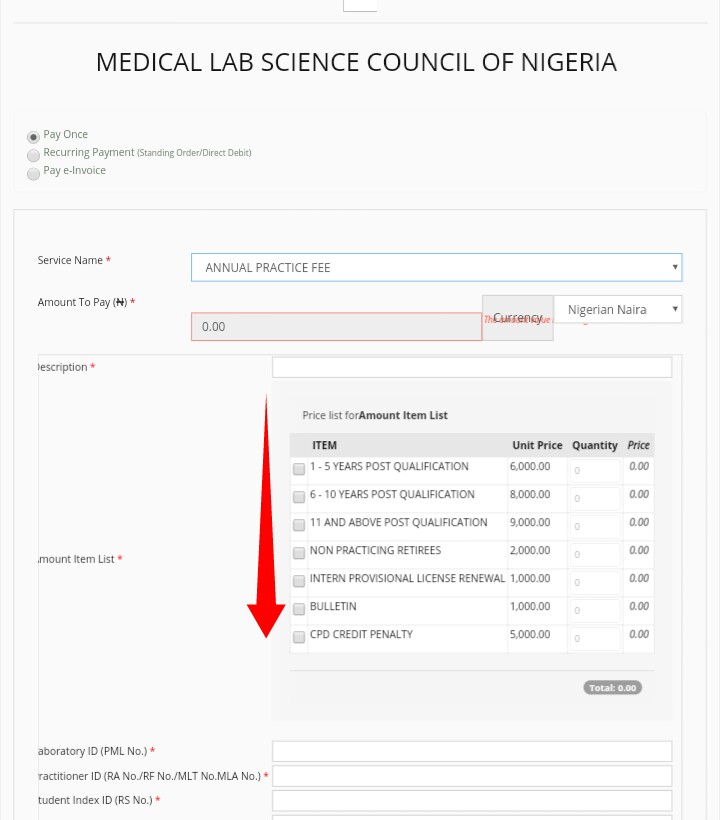Select the Pay e-Invoice radio button
The height and width of the screenshot is (820, 720).
tap(33, 174)
